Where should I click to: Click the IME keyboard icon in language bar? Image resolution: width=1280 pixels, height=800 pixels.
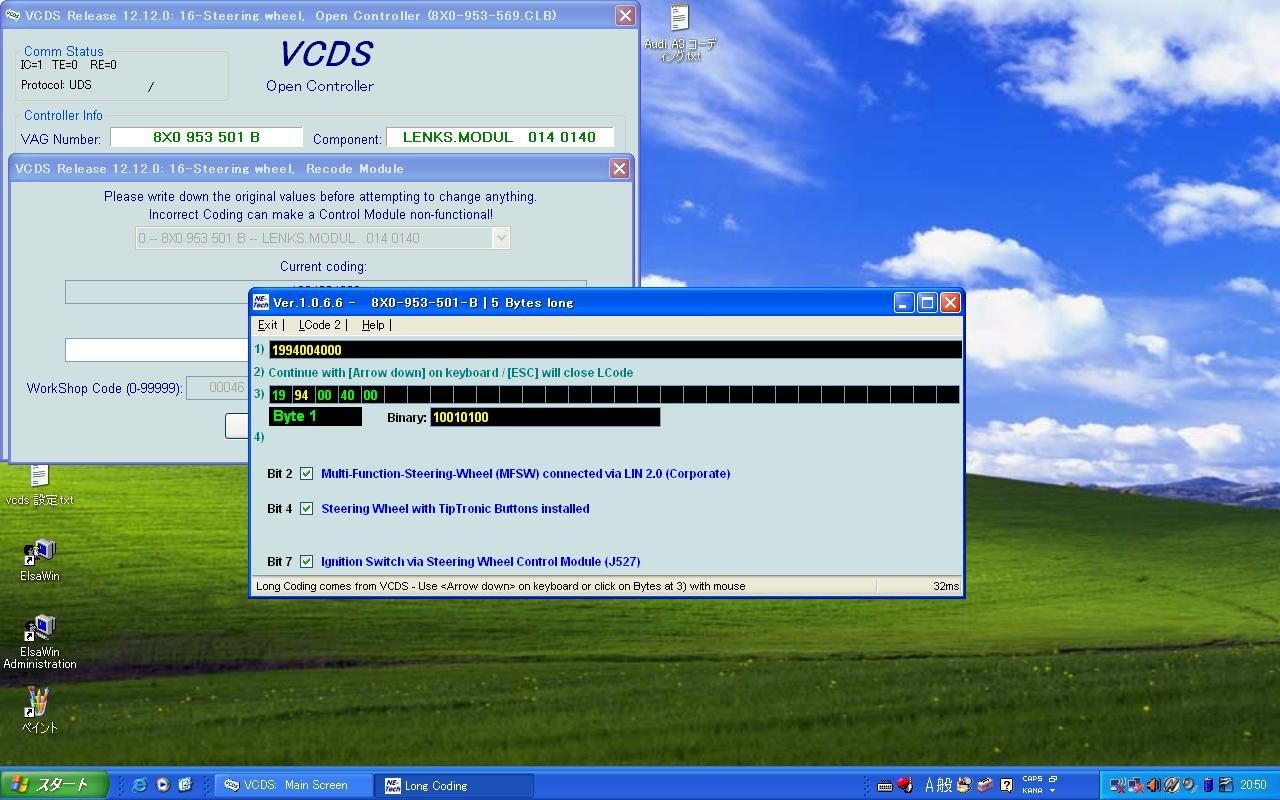tap(885, 785)
